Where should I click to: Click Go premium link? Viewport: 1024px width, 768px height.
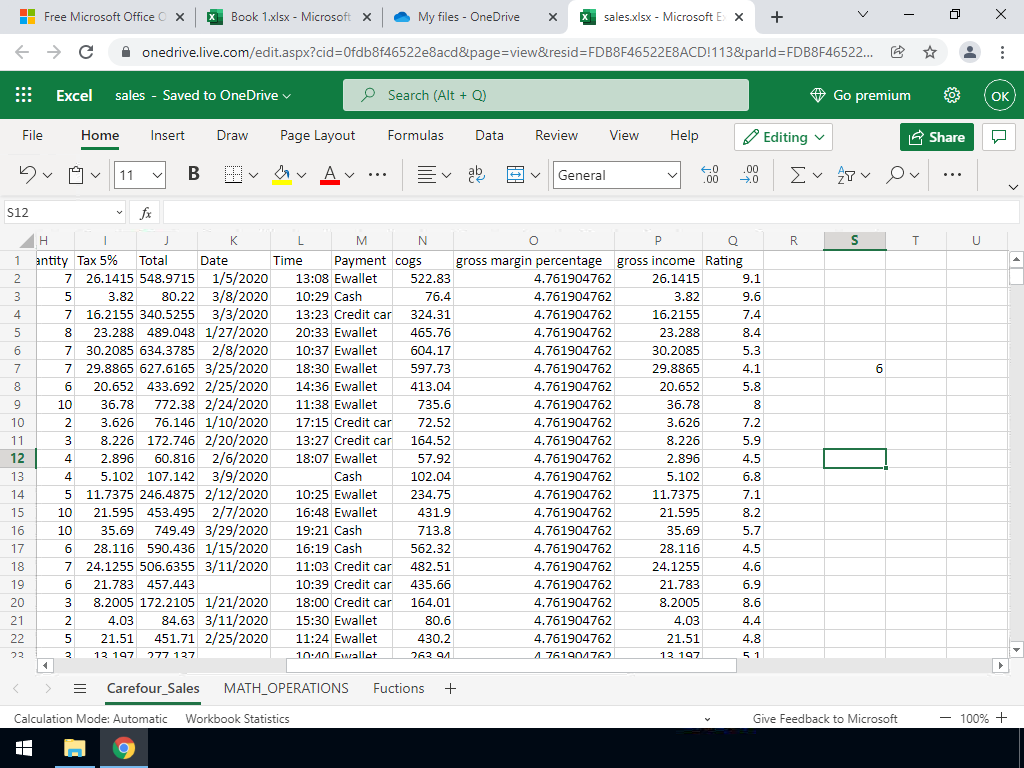(860, 95)
